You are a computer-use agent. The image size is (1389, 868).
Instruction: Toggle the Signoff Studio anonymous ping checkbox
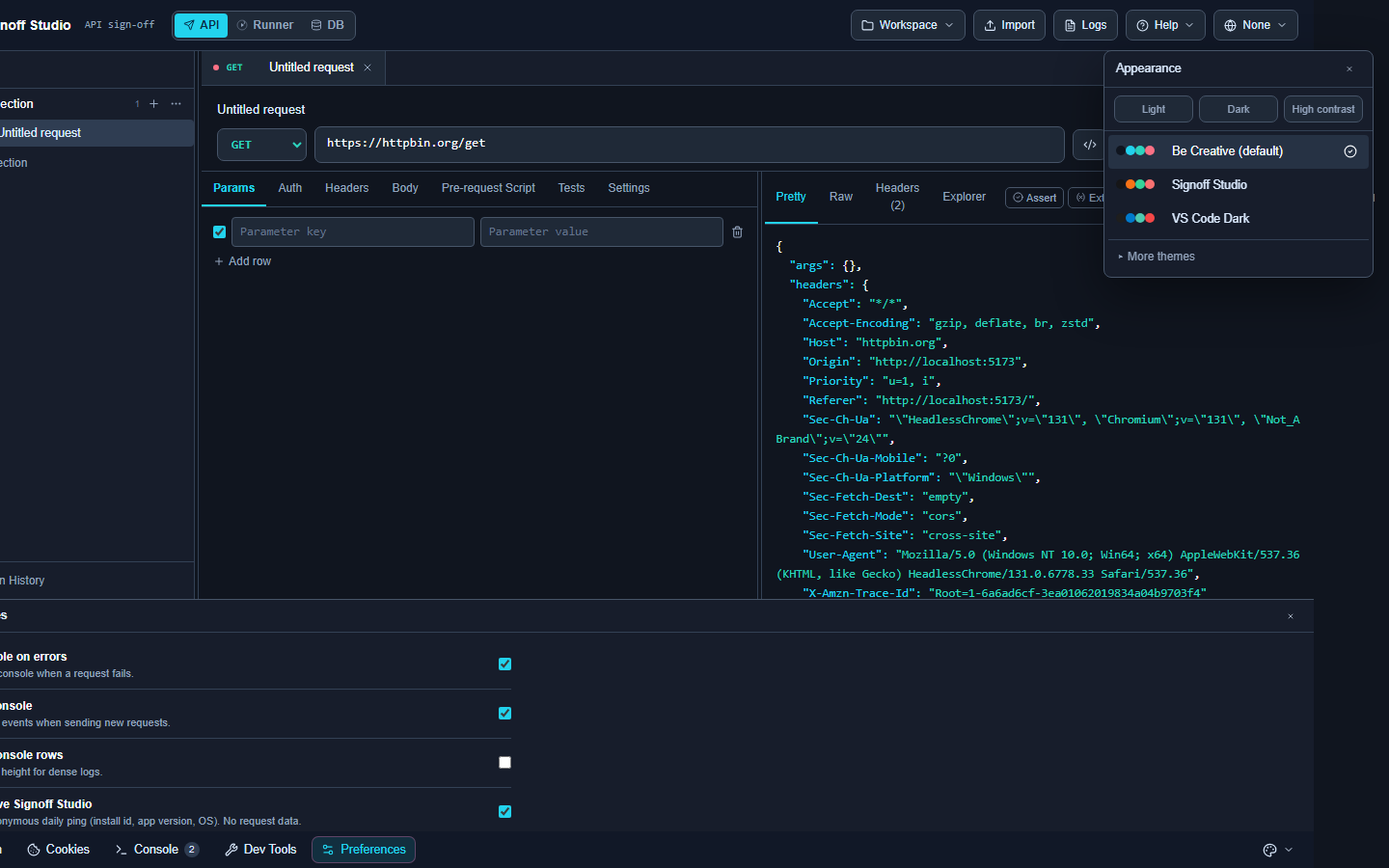pyautogui.click(x=504, y=811)
